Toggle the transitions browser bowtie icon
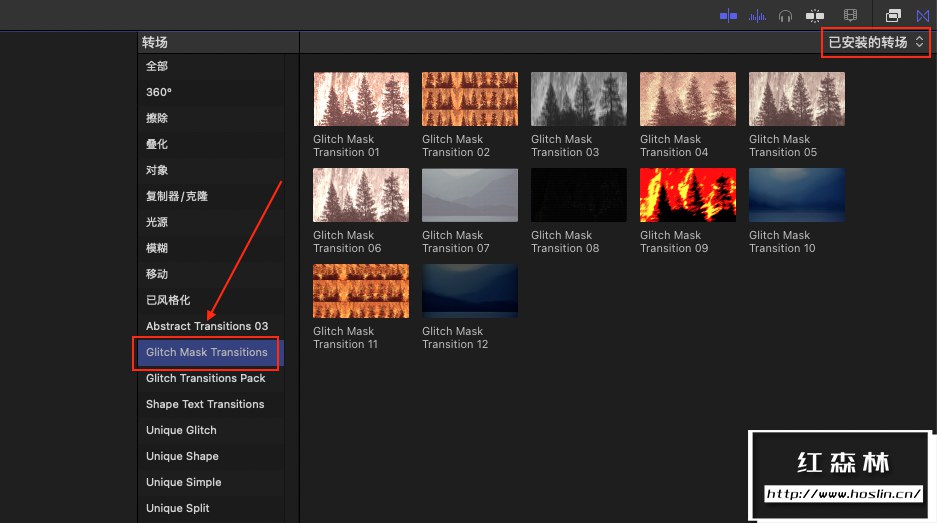The width and height of the screenshot is (937, 523). point(923,16)
